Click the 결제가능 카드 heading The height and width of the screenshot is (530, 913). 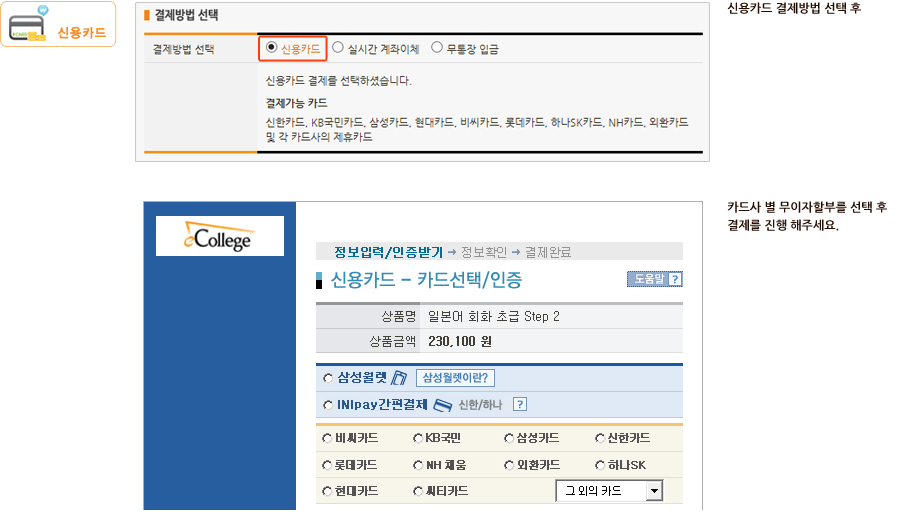coord(296,103)
